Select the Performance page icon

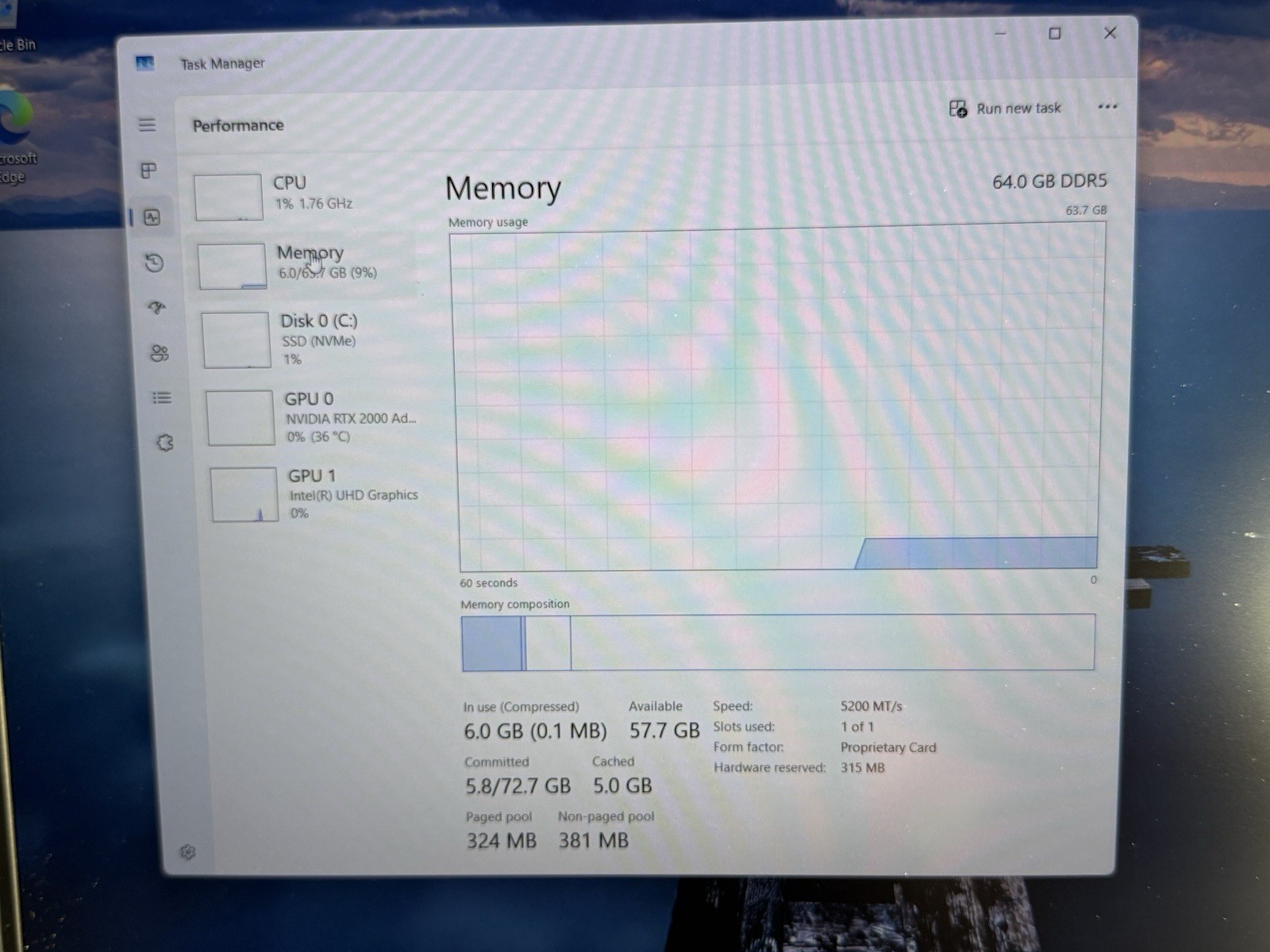(x=152, y=217)
